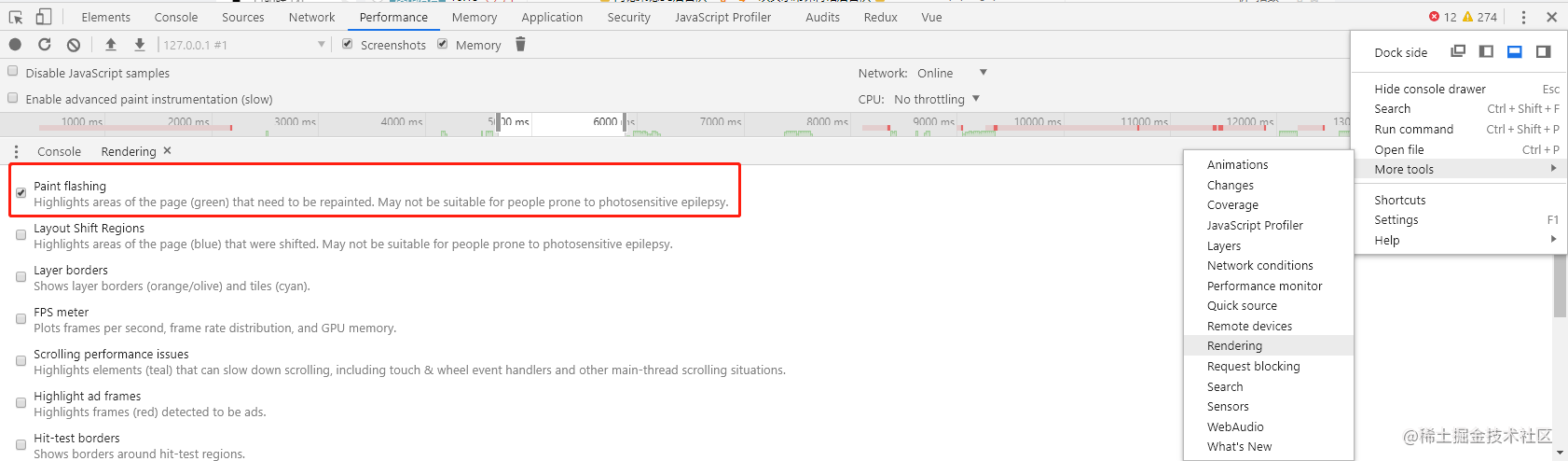Viewport: 1568px width, 461px height.
Task: Open the Audits tab
Action: (x=822, y=17)
